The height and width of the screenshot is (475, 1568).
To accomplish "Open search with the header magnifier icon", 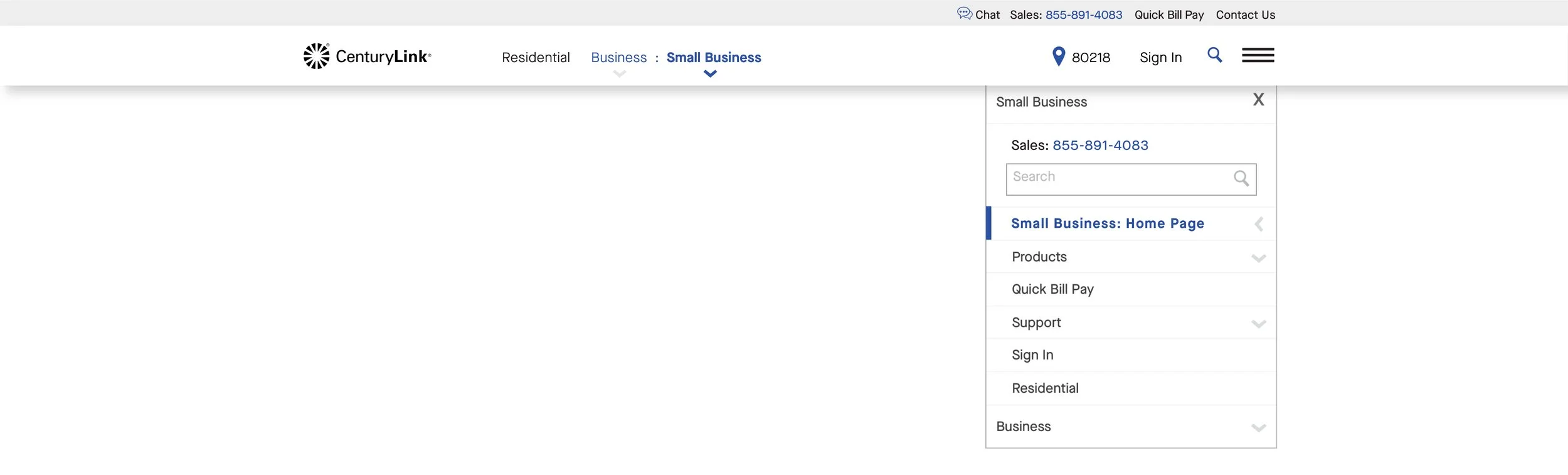I will pyautogui.click(x=1214, y=55).
